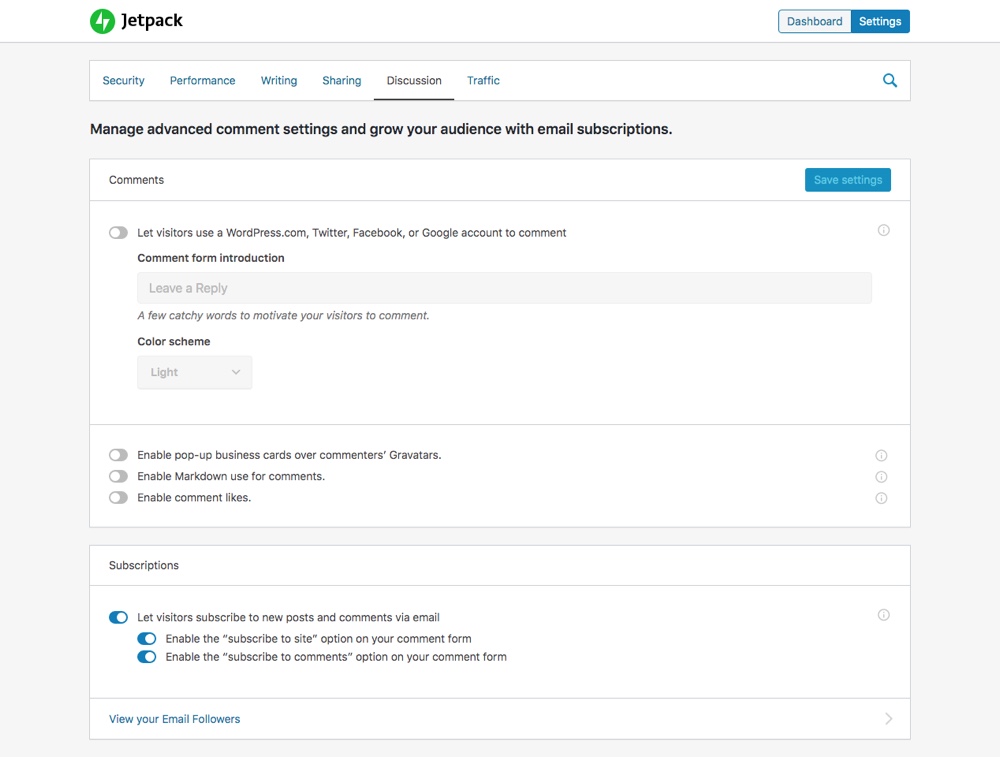Click the Jetpack logo icon
Image resolution: width=1000 pixels, height=757 pixels.
[x=102, y=21]
